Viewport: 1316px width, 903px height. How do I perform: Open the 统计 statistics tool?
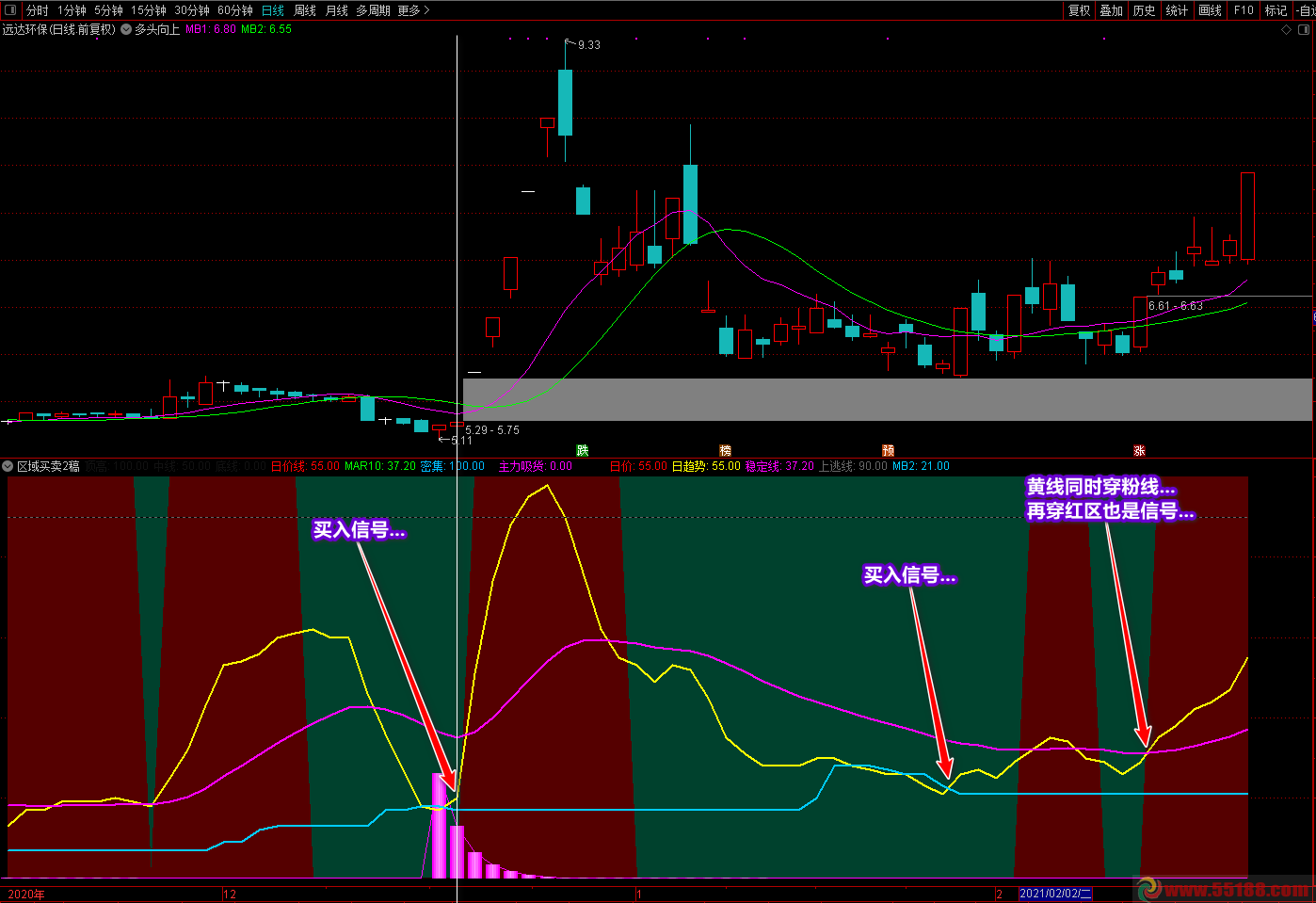click(1177, 10)
